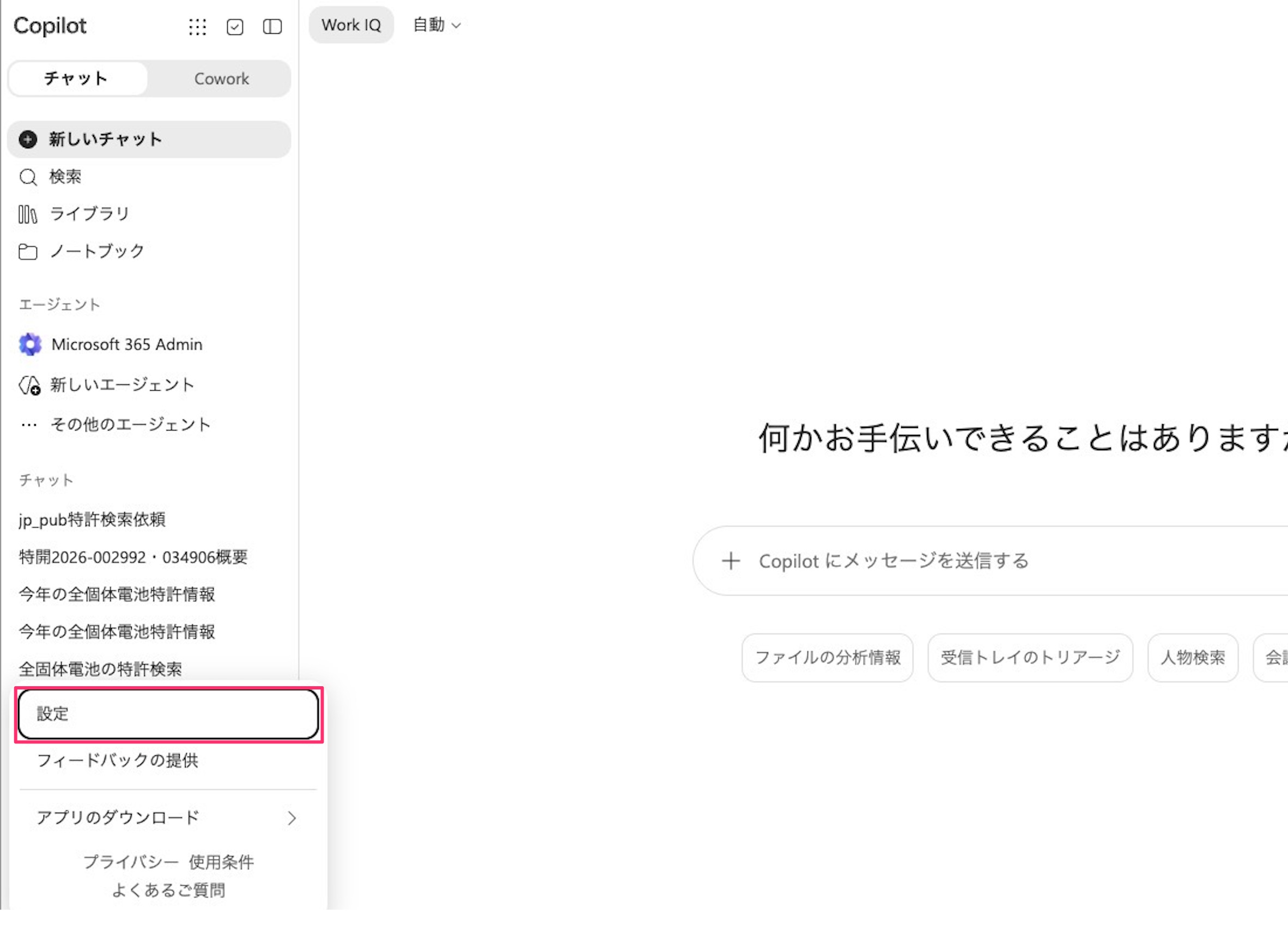Choose the 人物検索 suggestion

coord(1193,657)
